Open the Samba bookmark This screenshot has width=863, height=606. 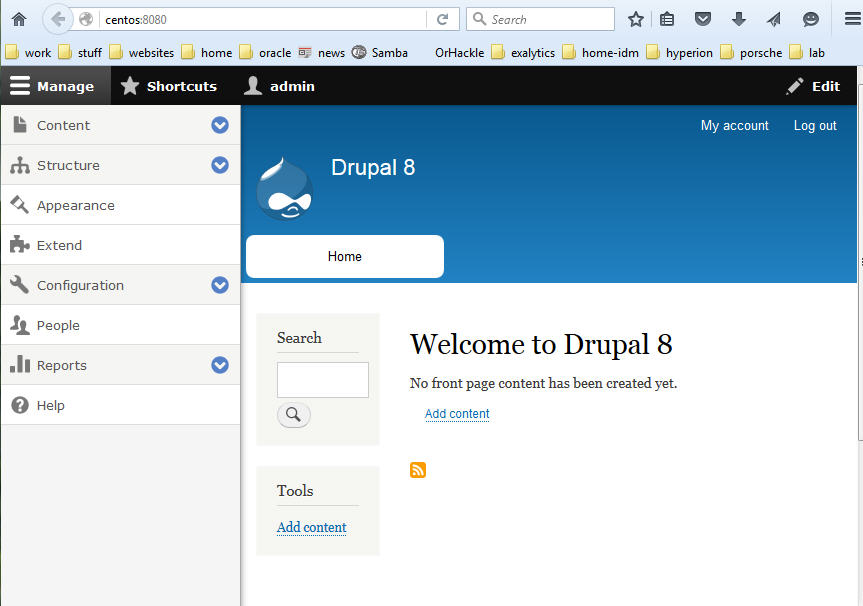click(x=380, y=53)
